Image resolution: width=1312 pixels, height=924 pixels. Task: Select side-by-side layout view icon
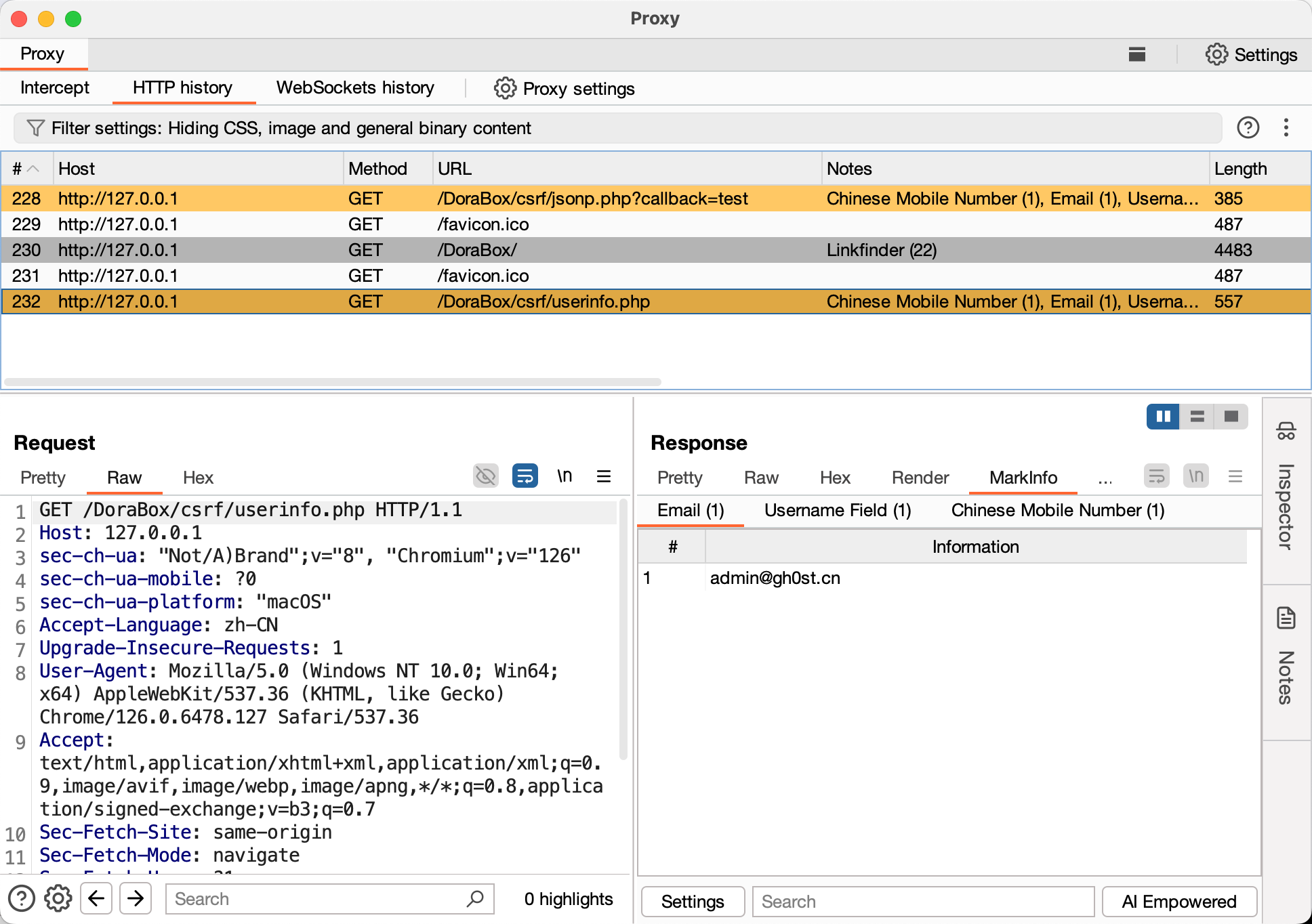1163,416
